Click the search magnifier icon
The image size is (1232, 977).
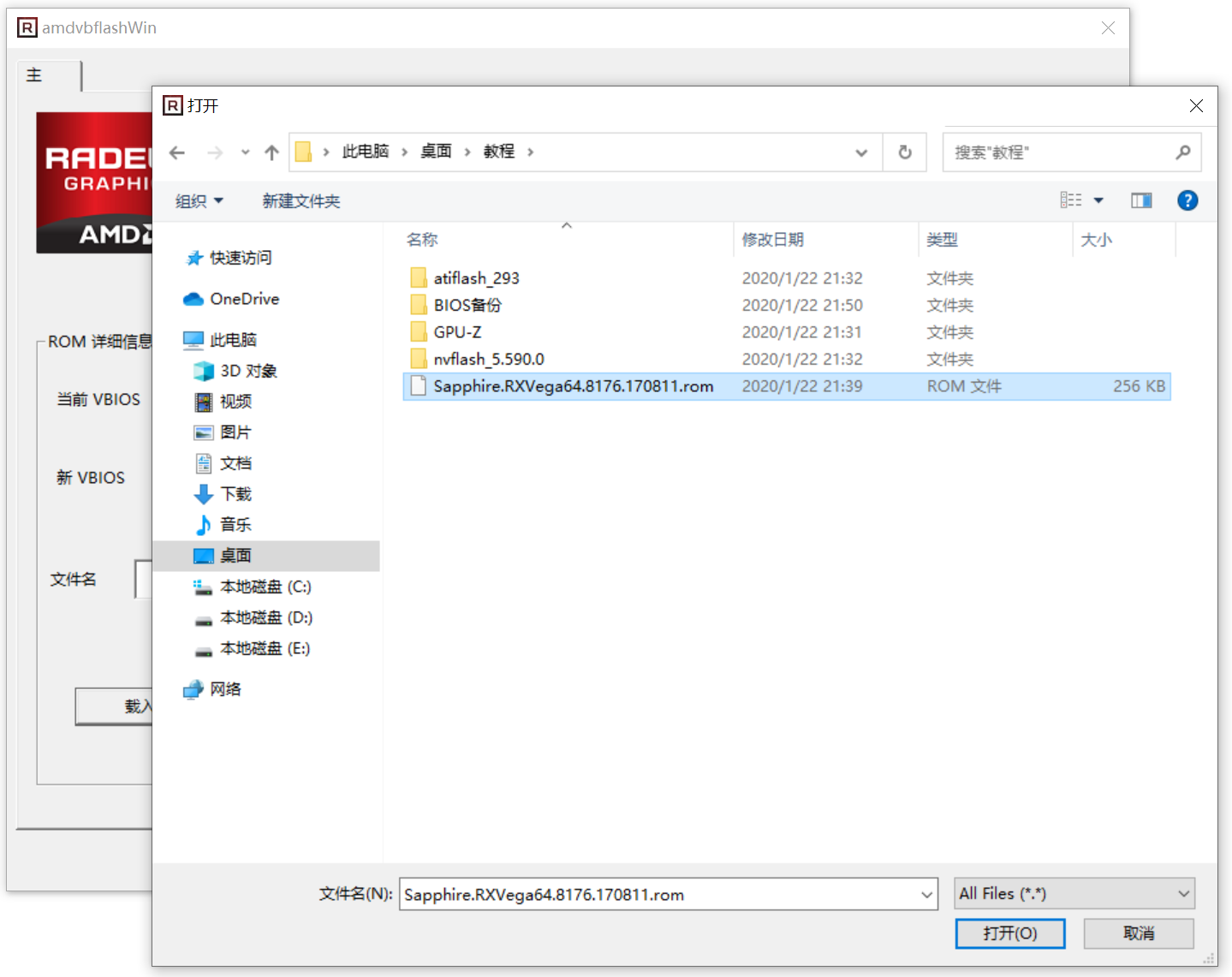click(1183, 152)
